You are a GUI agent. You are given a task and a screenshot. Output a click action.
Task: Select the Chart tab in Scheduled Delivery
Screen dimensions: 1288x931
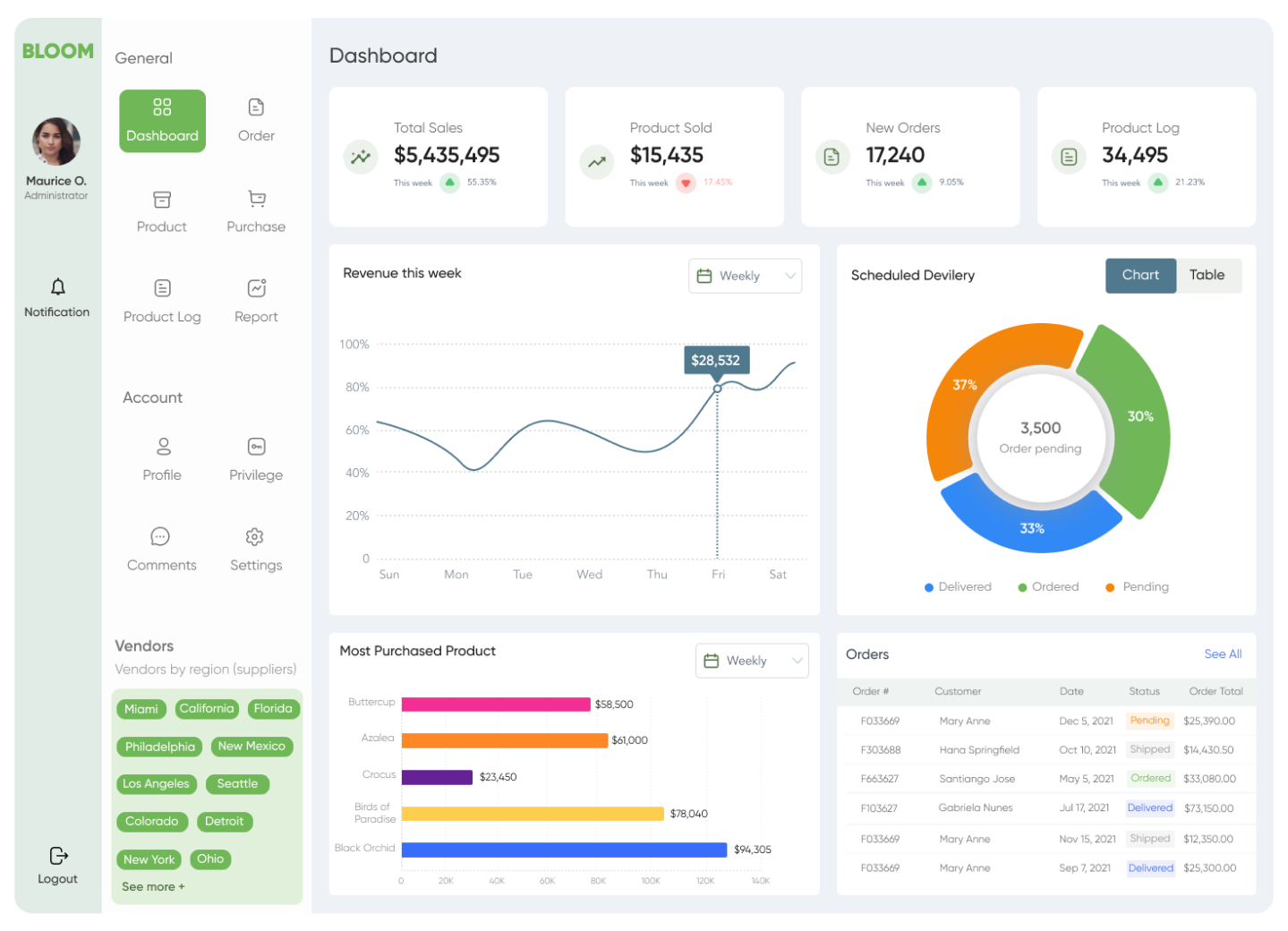click(x=1140, y=275)
